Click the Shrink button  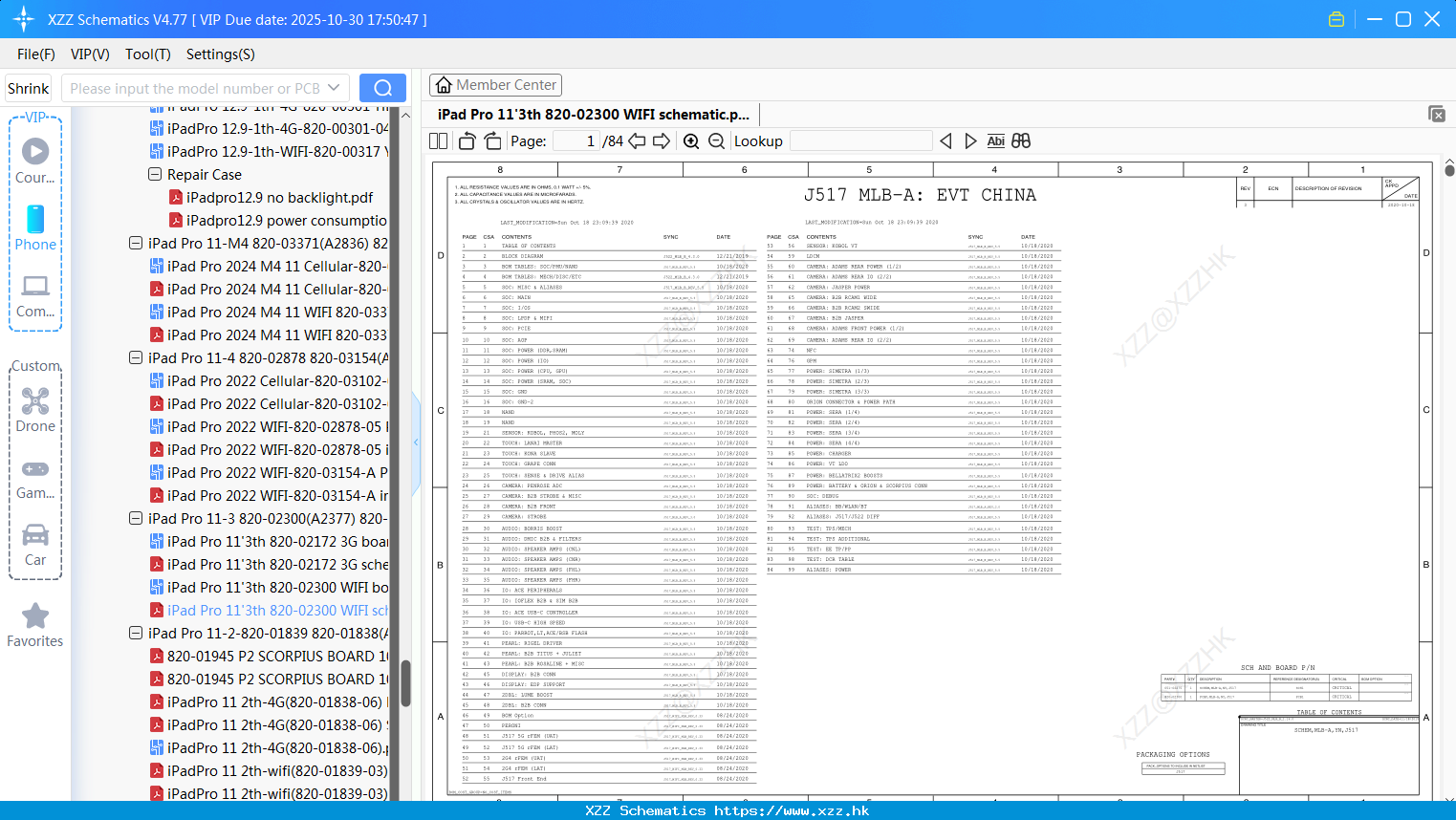tap(28, 88)
